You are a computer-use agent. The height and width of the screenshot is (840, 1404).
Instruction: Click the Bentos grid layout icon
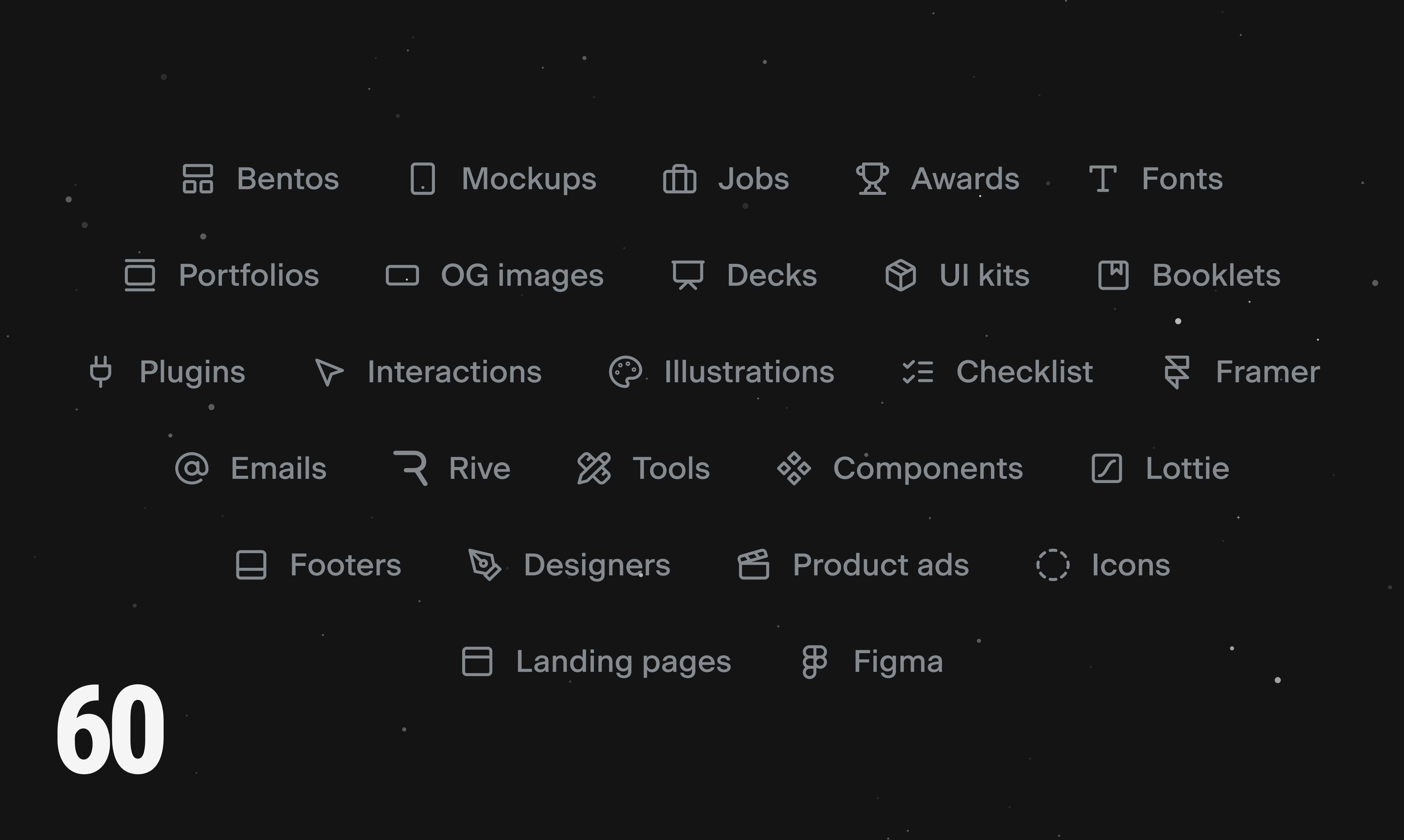click(198, 179)
